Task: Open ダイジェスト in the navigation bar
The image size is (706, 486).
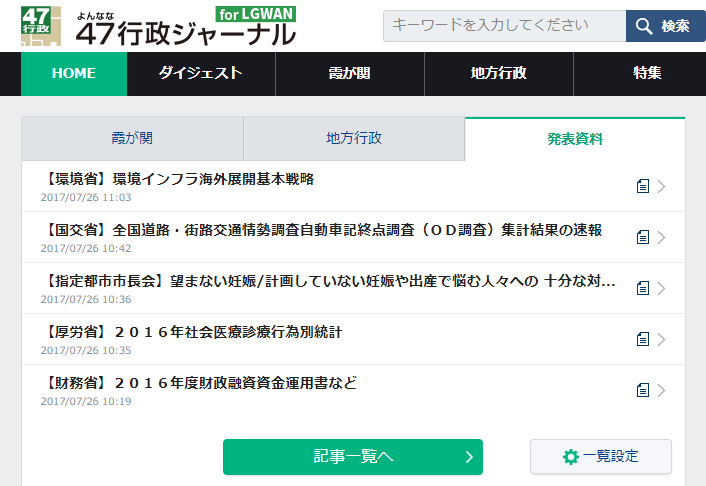Action: 201,73
